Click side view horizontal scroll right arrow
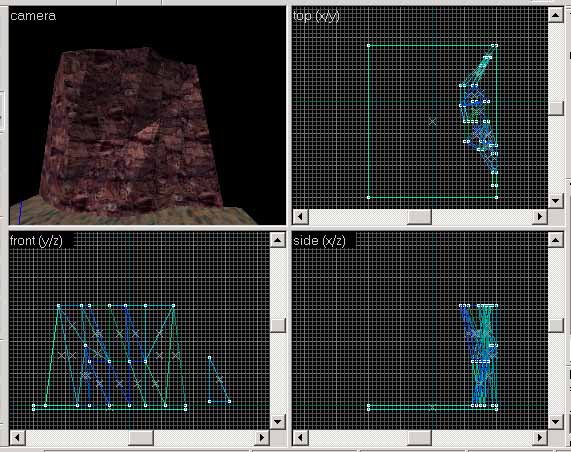This screenshot has height=452, width=571. 540,437
